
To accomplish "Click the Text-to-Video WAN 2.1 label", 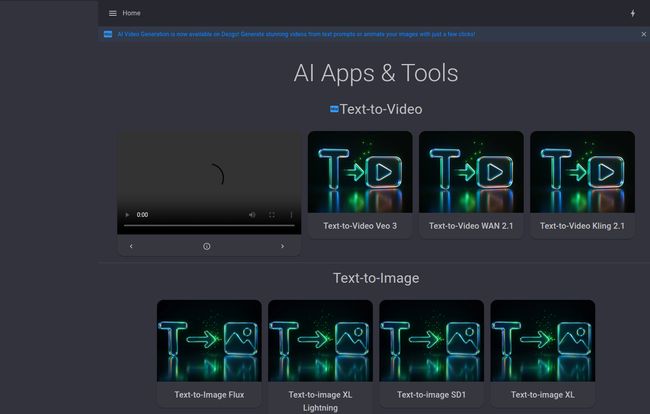I will 471,226.
